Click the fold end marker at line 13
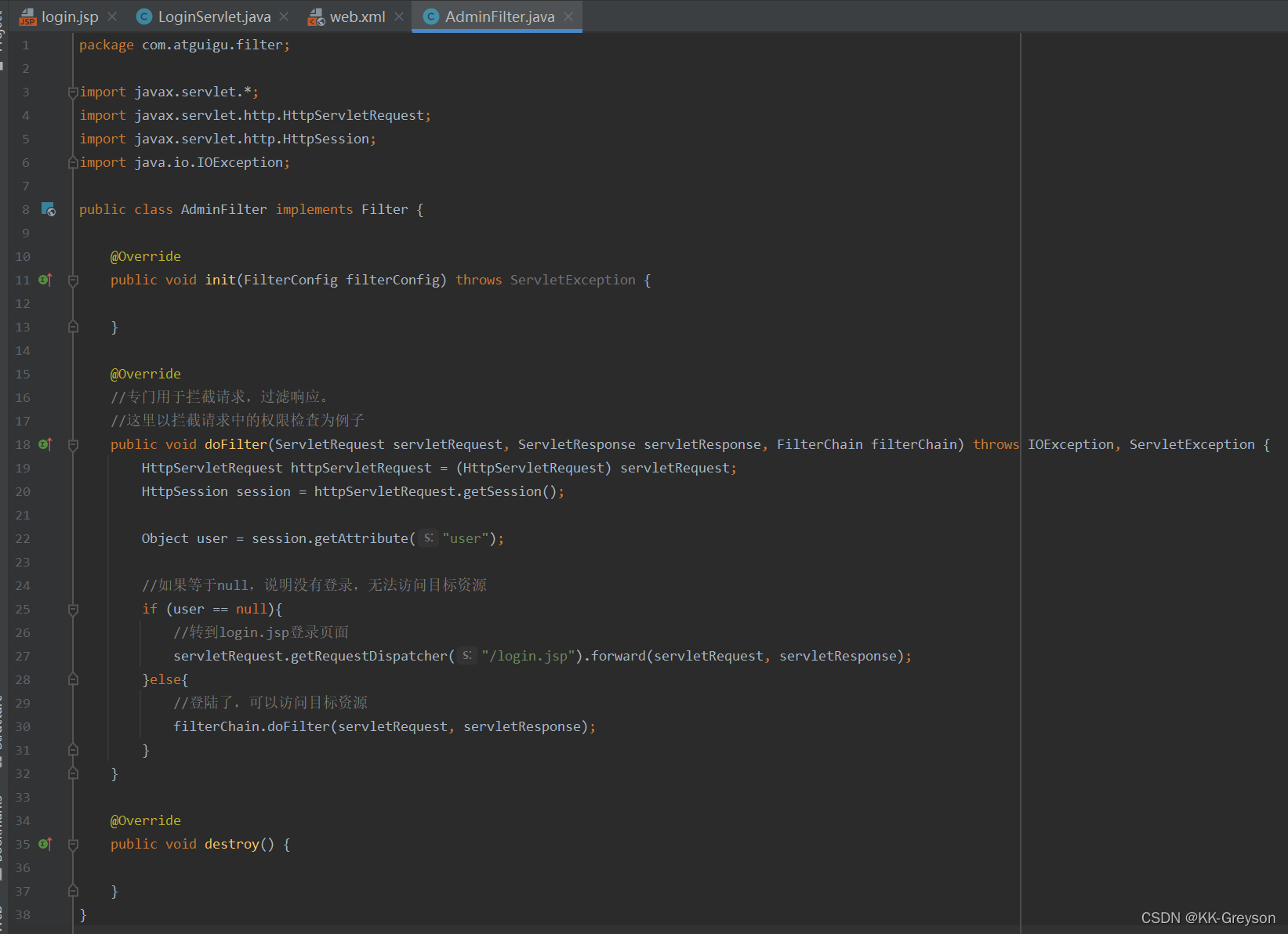This screenshot has width=1288, height=934. 73,327
